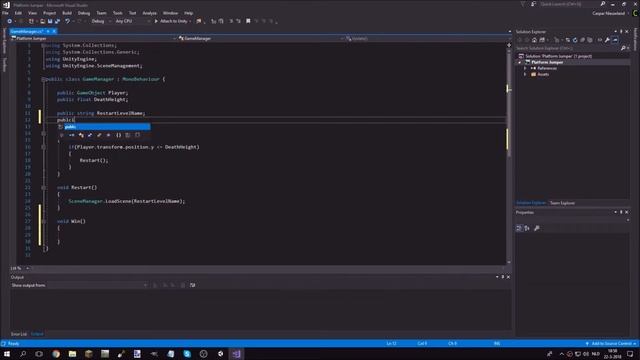Open the Debug menu
The width and height of the screenshot is (640, 360).
[84, 13]
